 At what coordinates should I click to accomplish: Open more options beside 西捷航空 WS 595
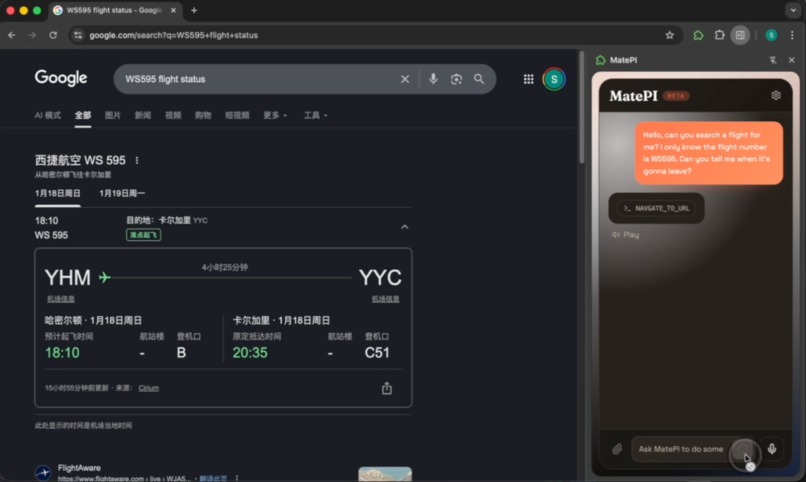coord(137,160)
